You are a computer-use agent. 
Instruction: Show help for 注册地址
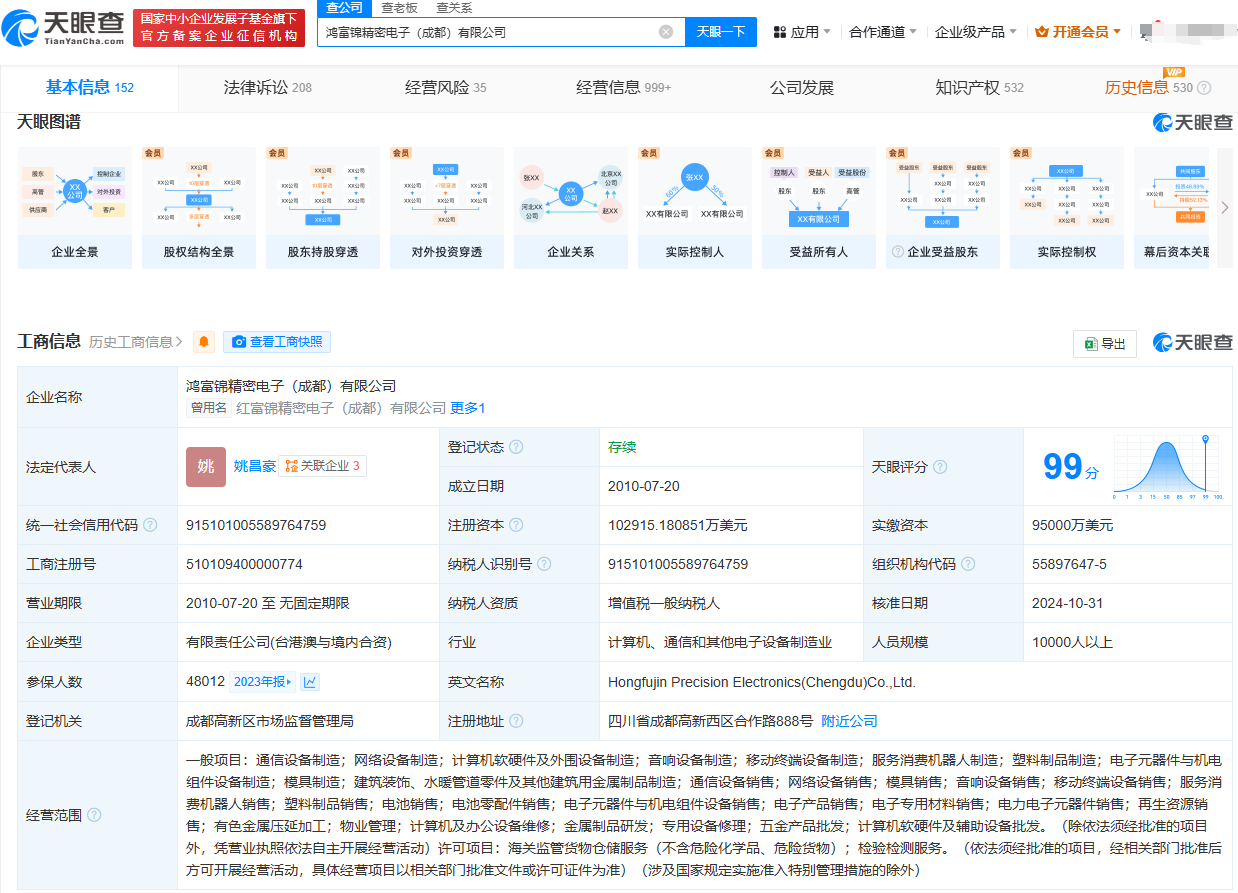(516, 721)
